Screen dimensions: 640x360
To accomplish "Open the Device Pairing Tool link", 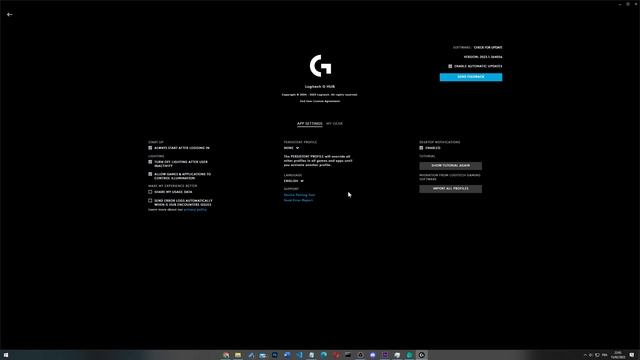I will tap(299, 195).
